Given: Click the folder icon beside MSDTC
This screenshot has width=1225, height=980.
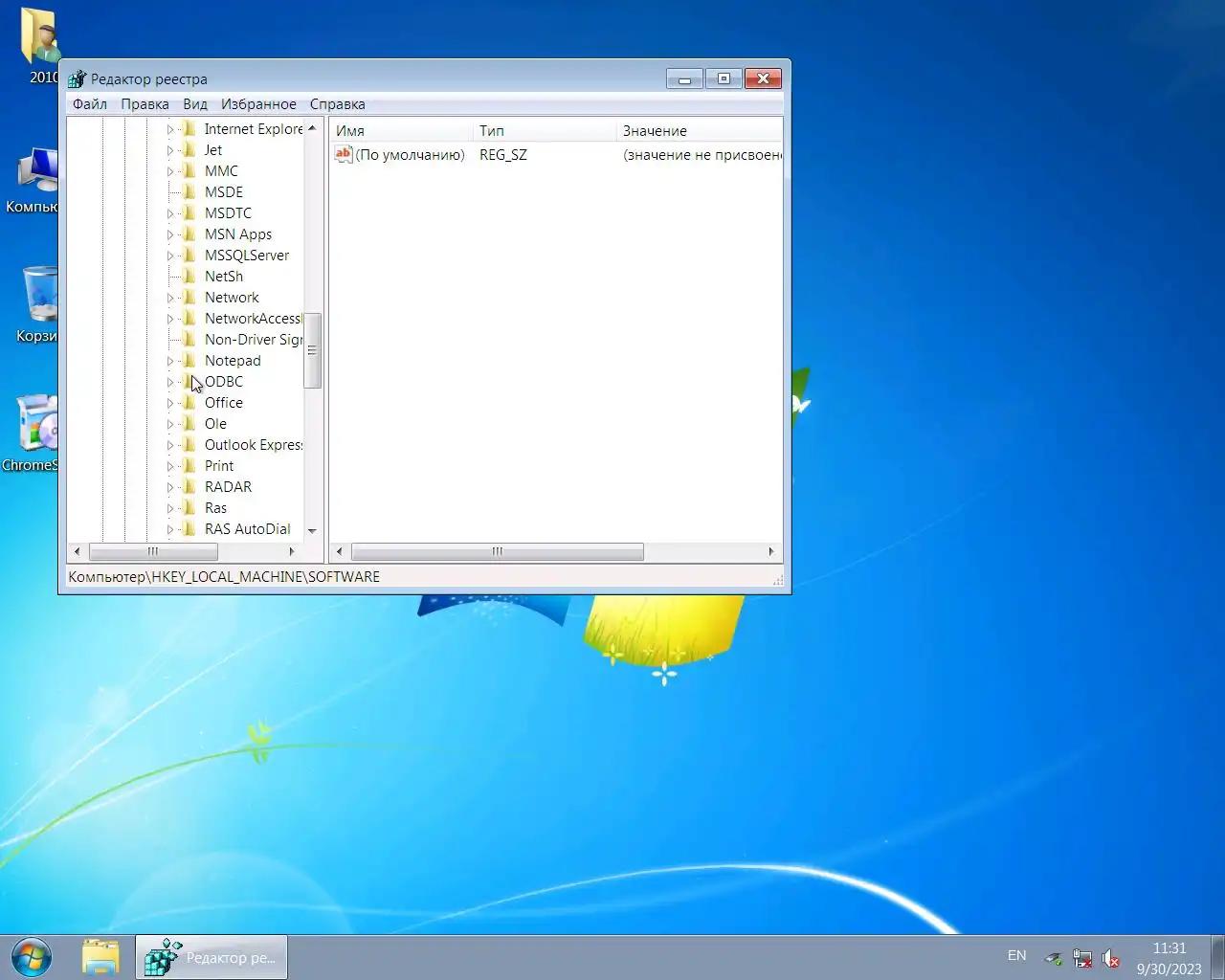Looking at the screenshot, I should (x=189, y=213).
